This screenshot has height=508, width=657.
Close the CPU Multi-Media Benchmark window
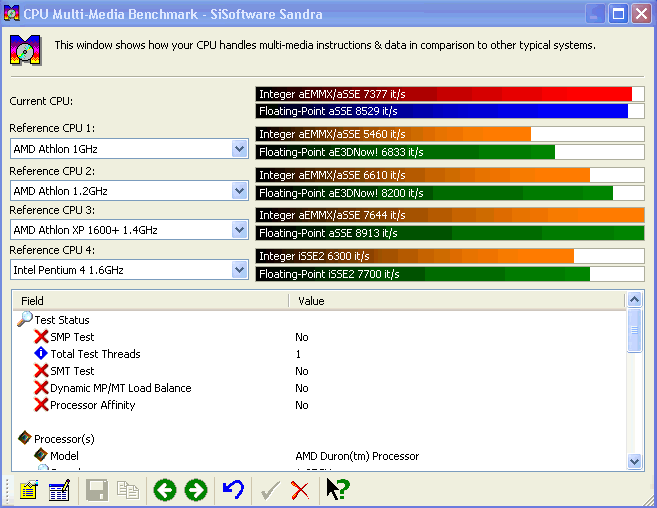coord(641,14)
